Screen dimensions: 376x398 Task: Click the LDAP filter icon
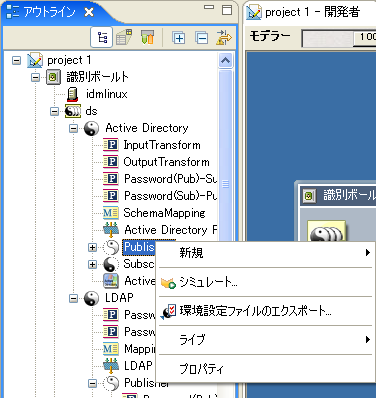pyautogui.click(x=111, y=366)
